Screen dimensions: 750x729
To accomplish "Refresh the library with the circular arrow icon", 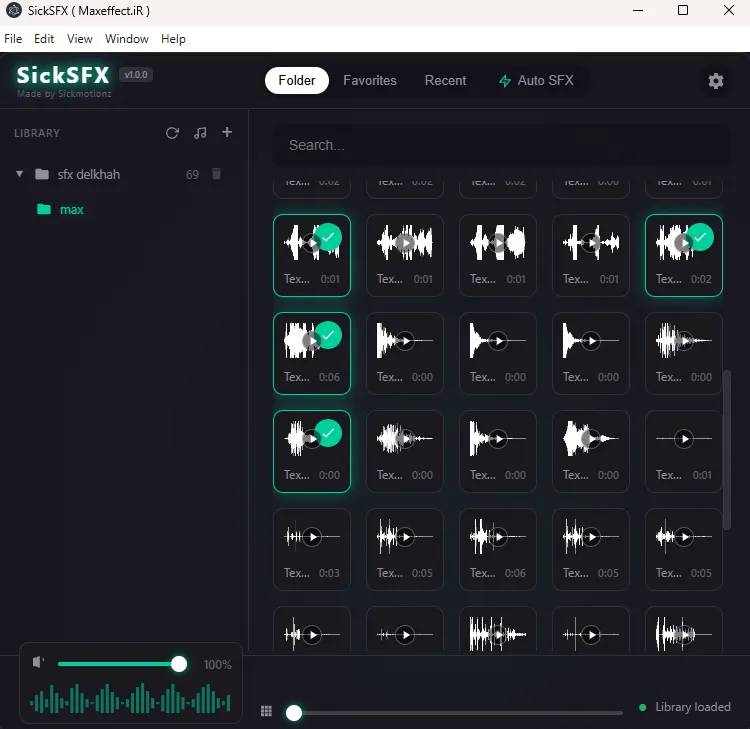I will [172, 133].
